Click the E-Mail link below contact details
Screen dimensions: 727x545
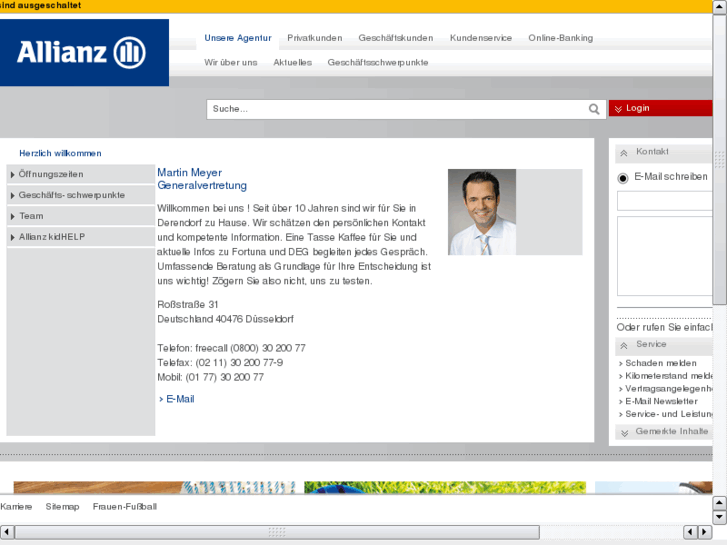click(180, 399)
